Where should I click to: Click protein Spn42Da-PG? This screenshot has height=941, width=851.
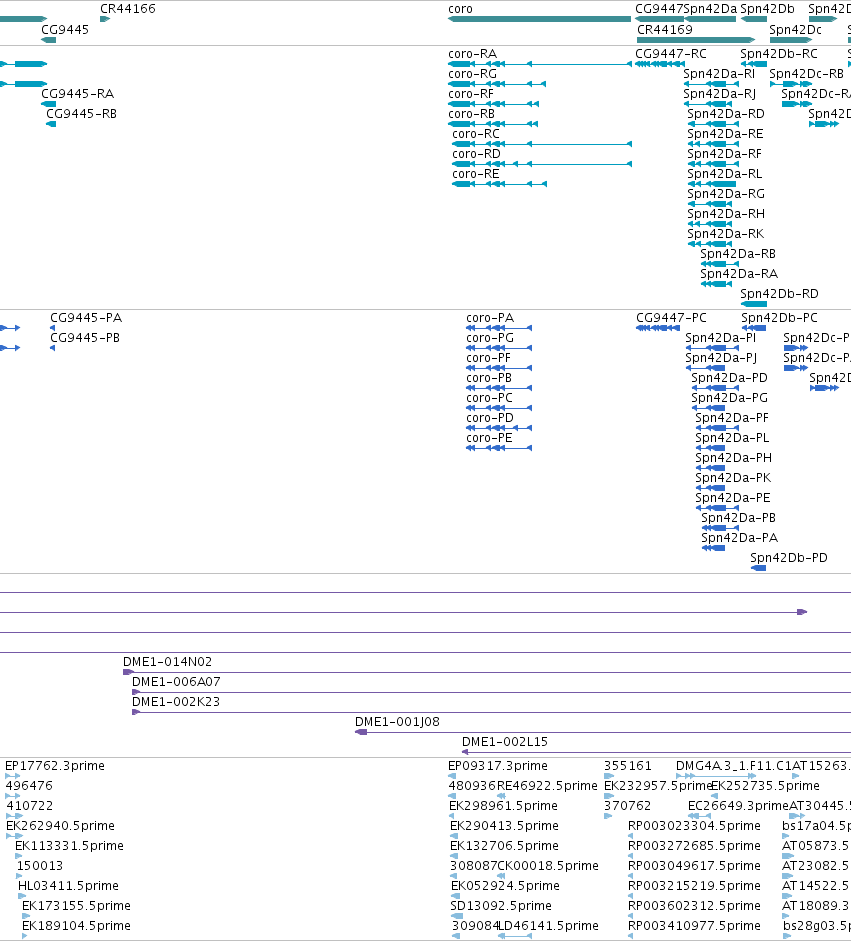tap(729, 397)
